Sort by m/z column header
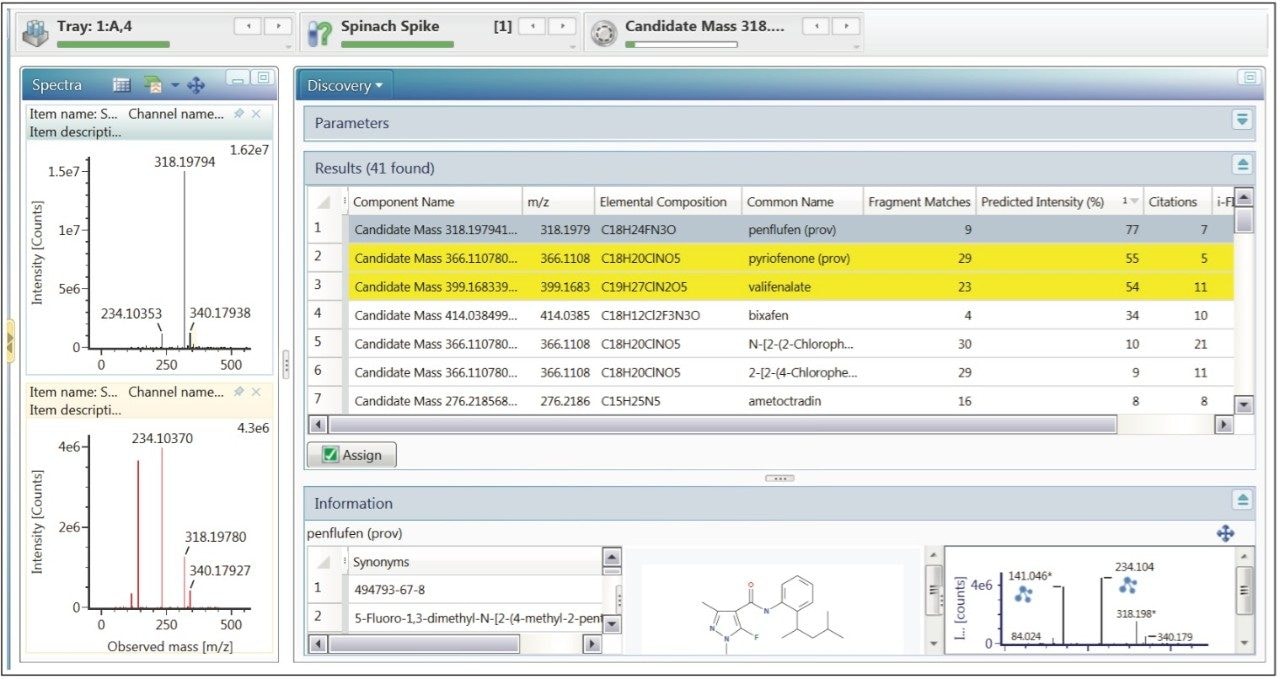The image size is (1280, 679). [x=558, y=202]
